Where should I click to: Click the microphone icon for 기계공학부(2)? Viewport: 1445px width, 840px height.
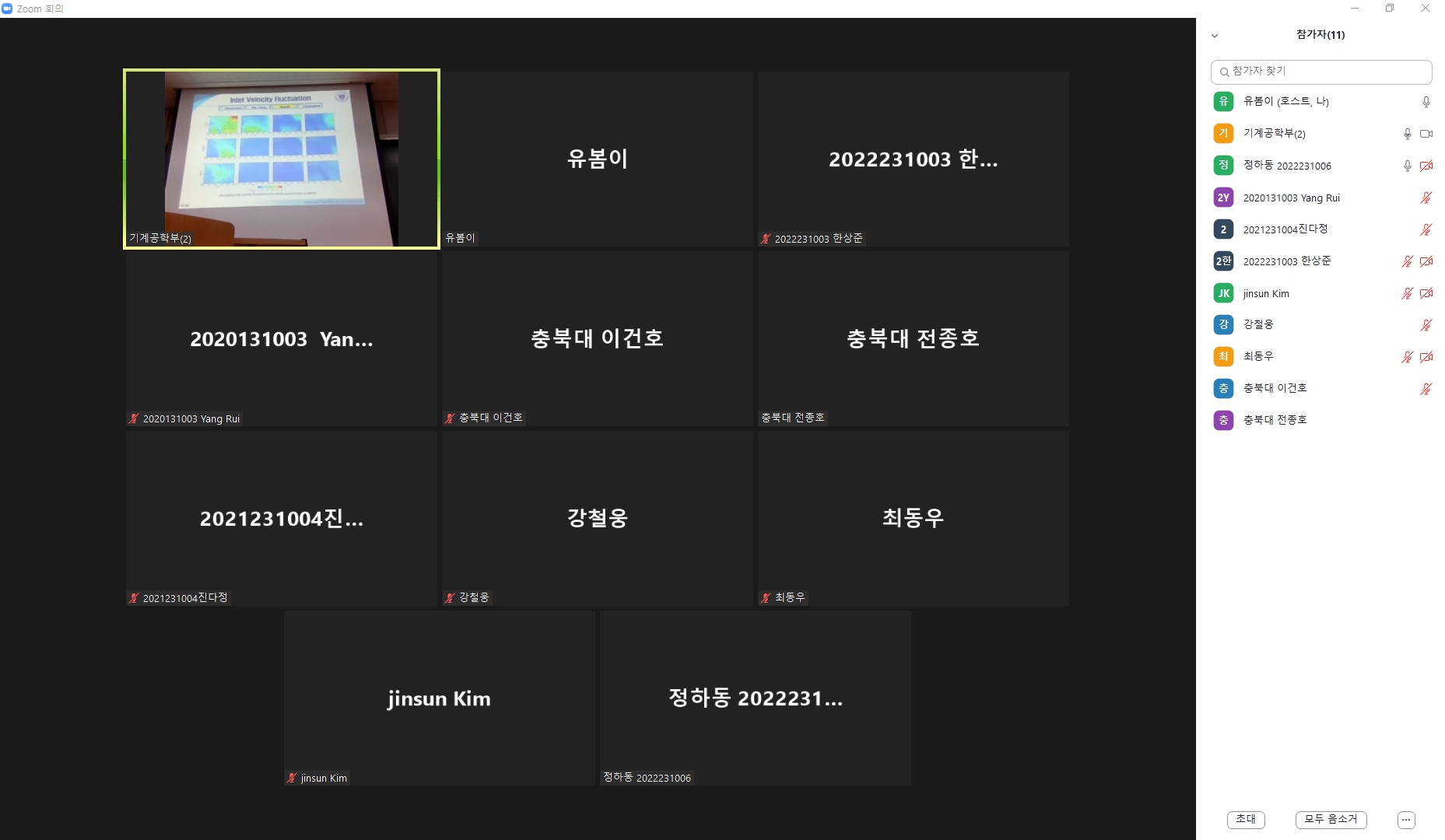tap(1407, 134)
